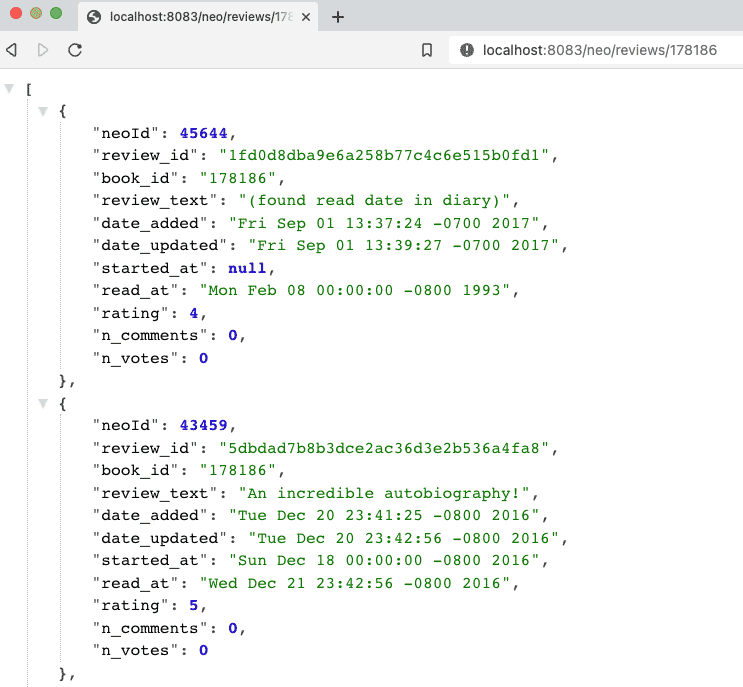Click the browser back arrow icon
Image resolution: width=743 pixels, height=687 pixels.
(11, 50)
